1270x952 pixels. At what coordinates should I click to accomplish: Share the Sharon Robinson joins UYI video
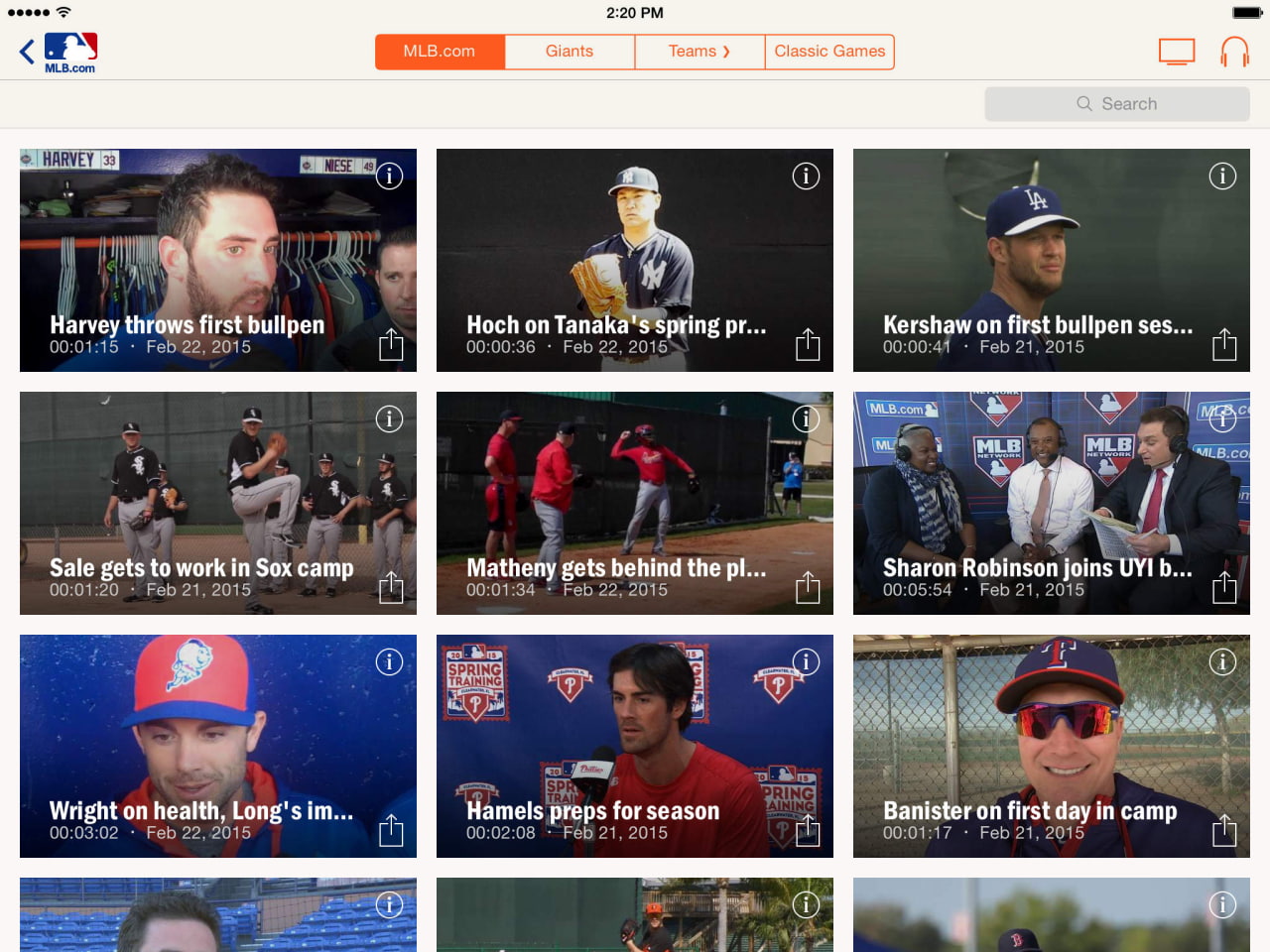(1224, 587)
